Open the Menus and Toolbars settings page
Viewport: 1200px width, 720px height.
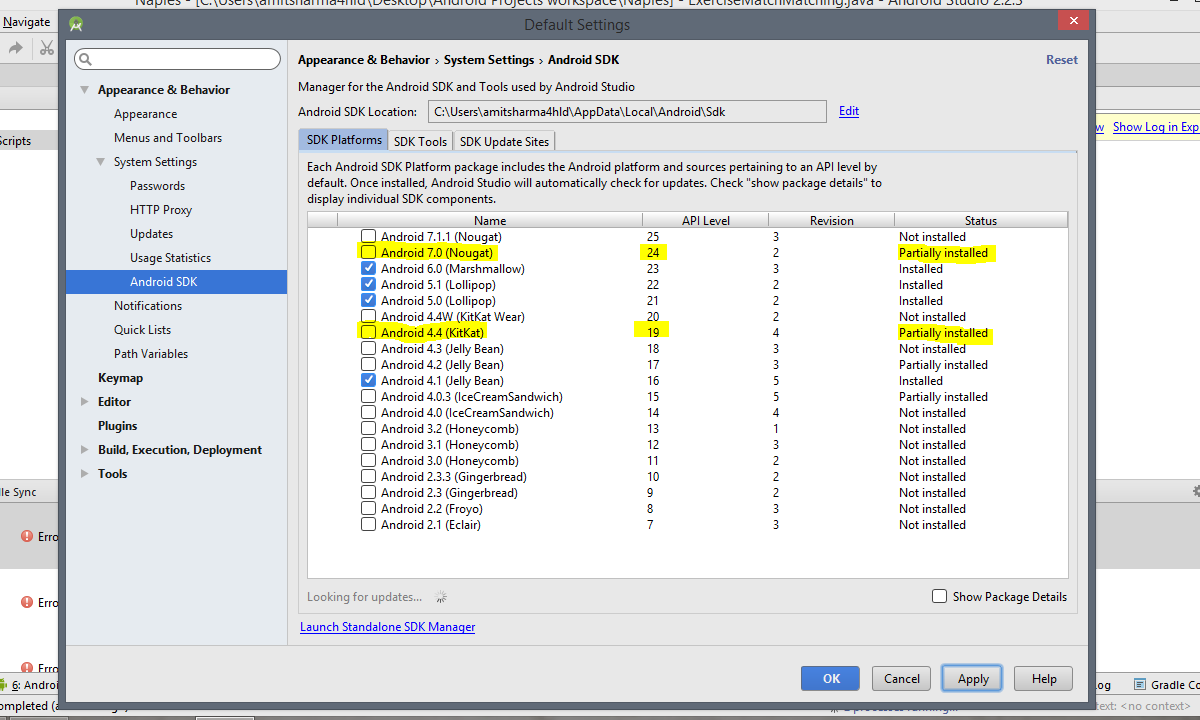coord(168,138)
